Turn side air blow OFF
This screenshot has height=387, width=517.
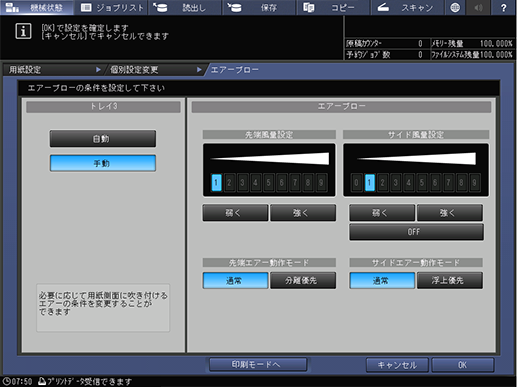coord(416,232)
